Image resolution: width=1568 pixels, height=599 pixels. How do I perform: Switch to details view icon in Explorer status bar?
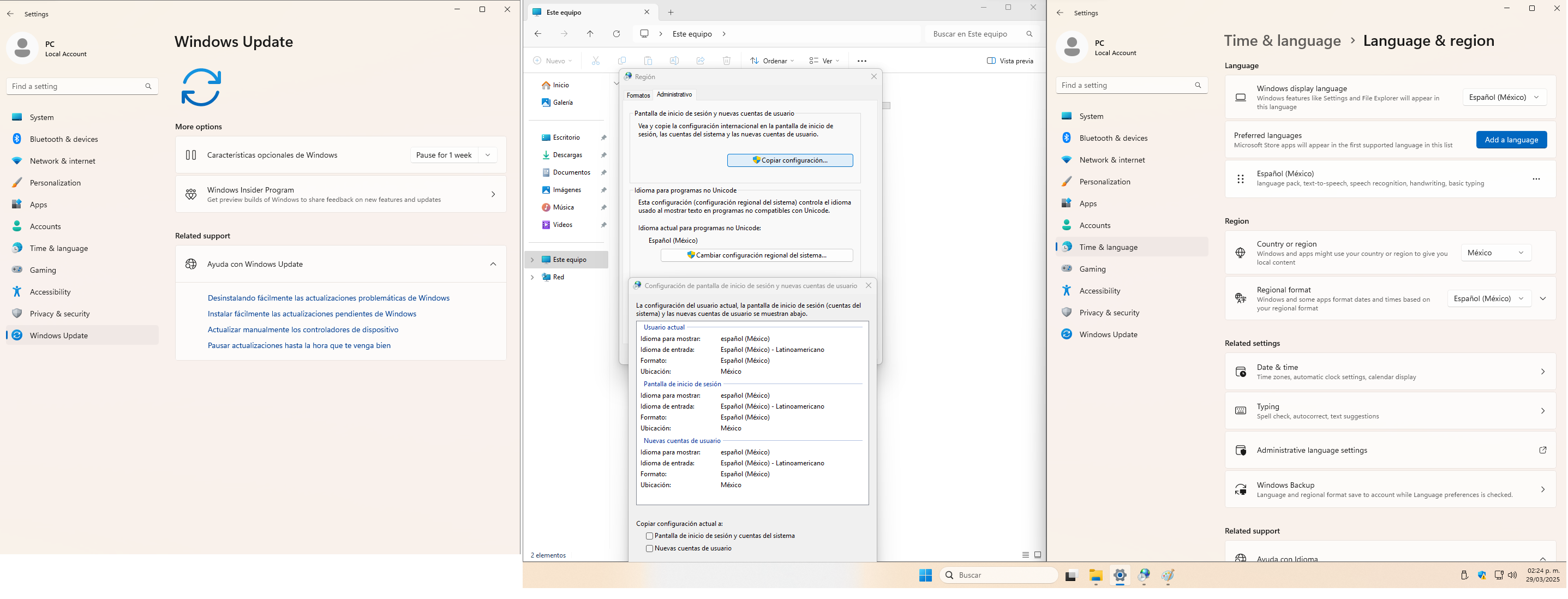coord(1026,555)
